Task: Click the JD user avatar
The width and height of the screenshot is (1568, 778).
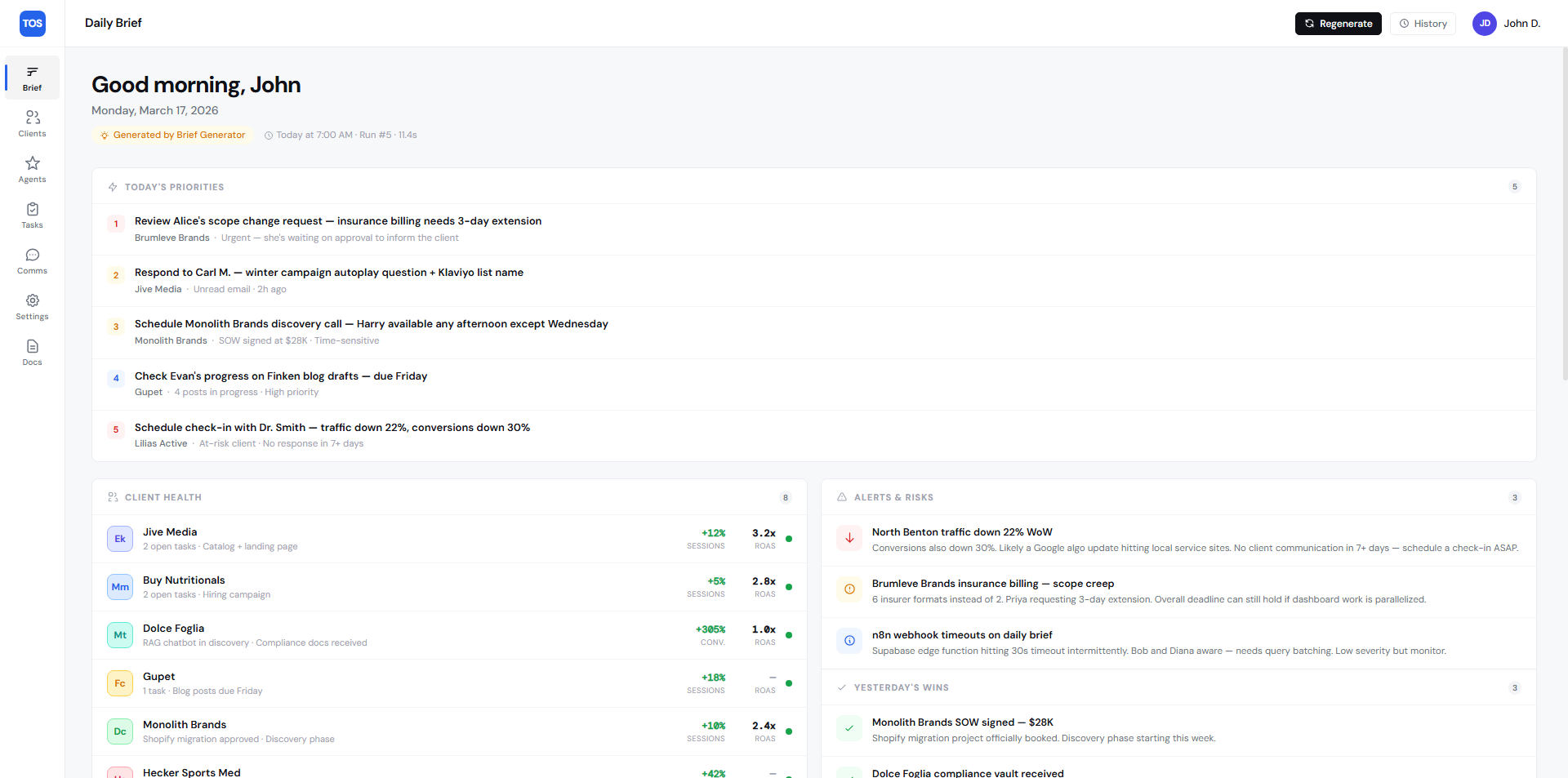Action: pyautogui.click(x=1485, y=24)
